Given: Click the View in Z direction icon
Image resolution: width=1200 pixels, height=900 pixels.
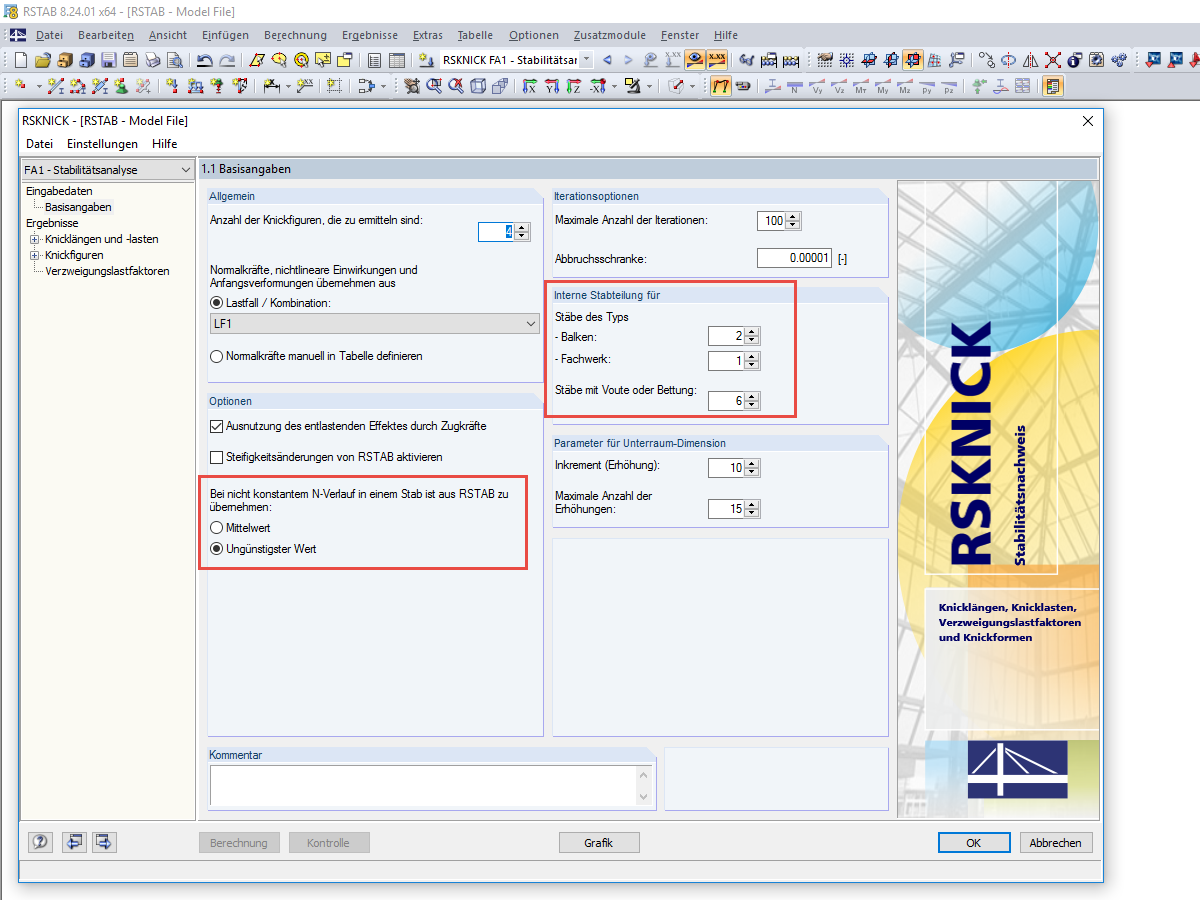Looking at the screenshot, I should coord(573,86).
